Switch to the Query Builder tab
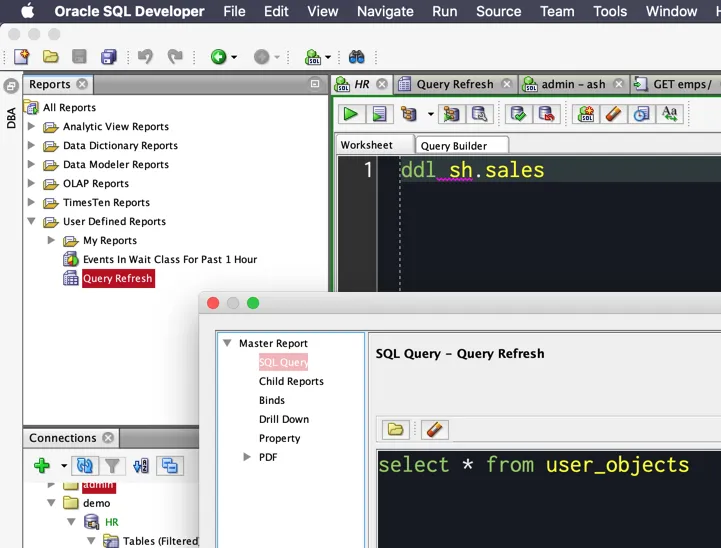 coord(454,146)
